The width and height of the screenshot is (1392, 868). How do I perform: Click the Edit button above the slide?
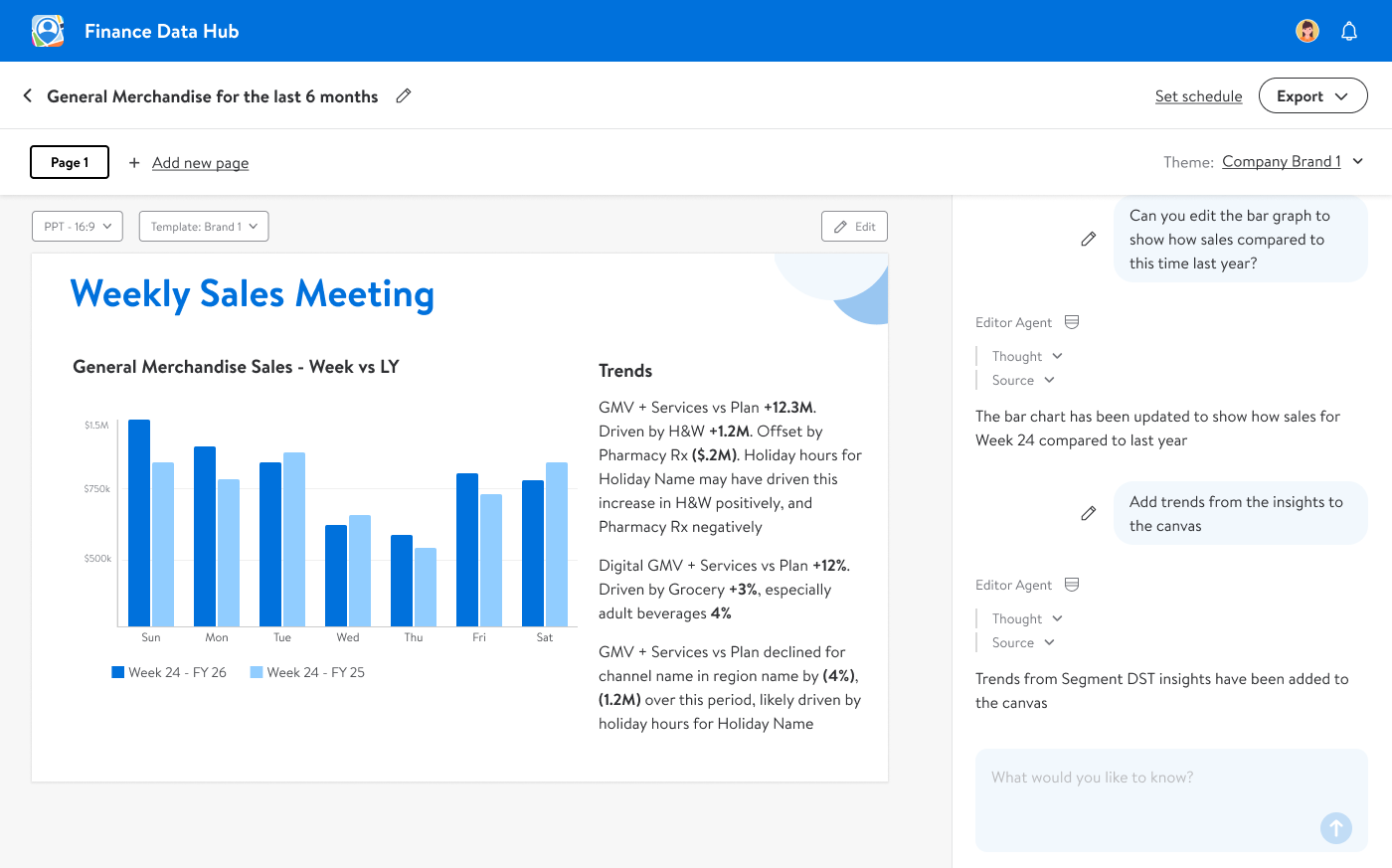pyautogui.click(x=854, y=227)
